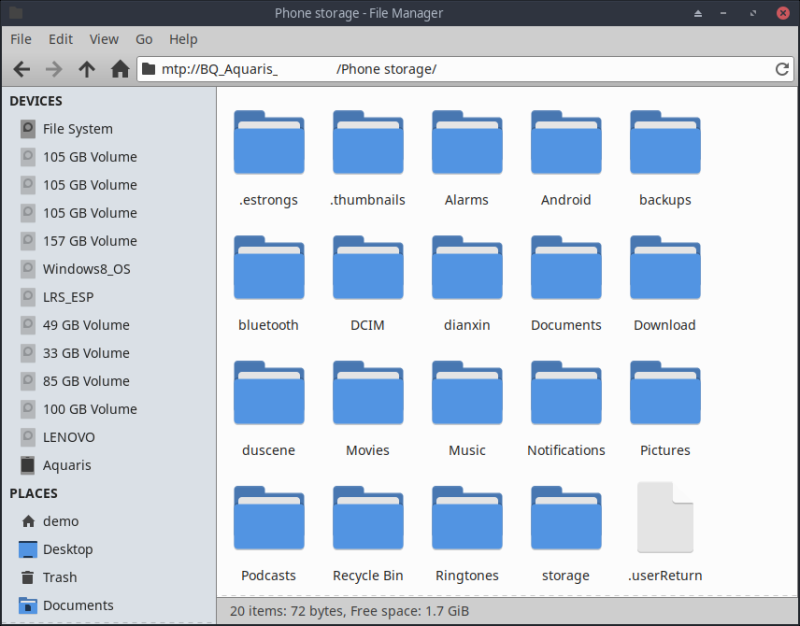Reload the folder using the refresh icon
This screenshot has width=800, height=626.
pos(782,69)
